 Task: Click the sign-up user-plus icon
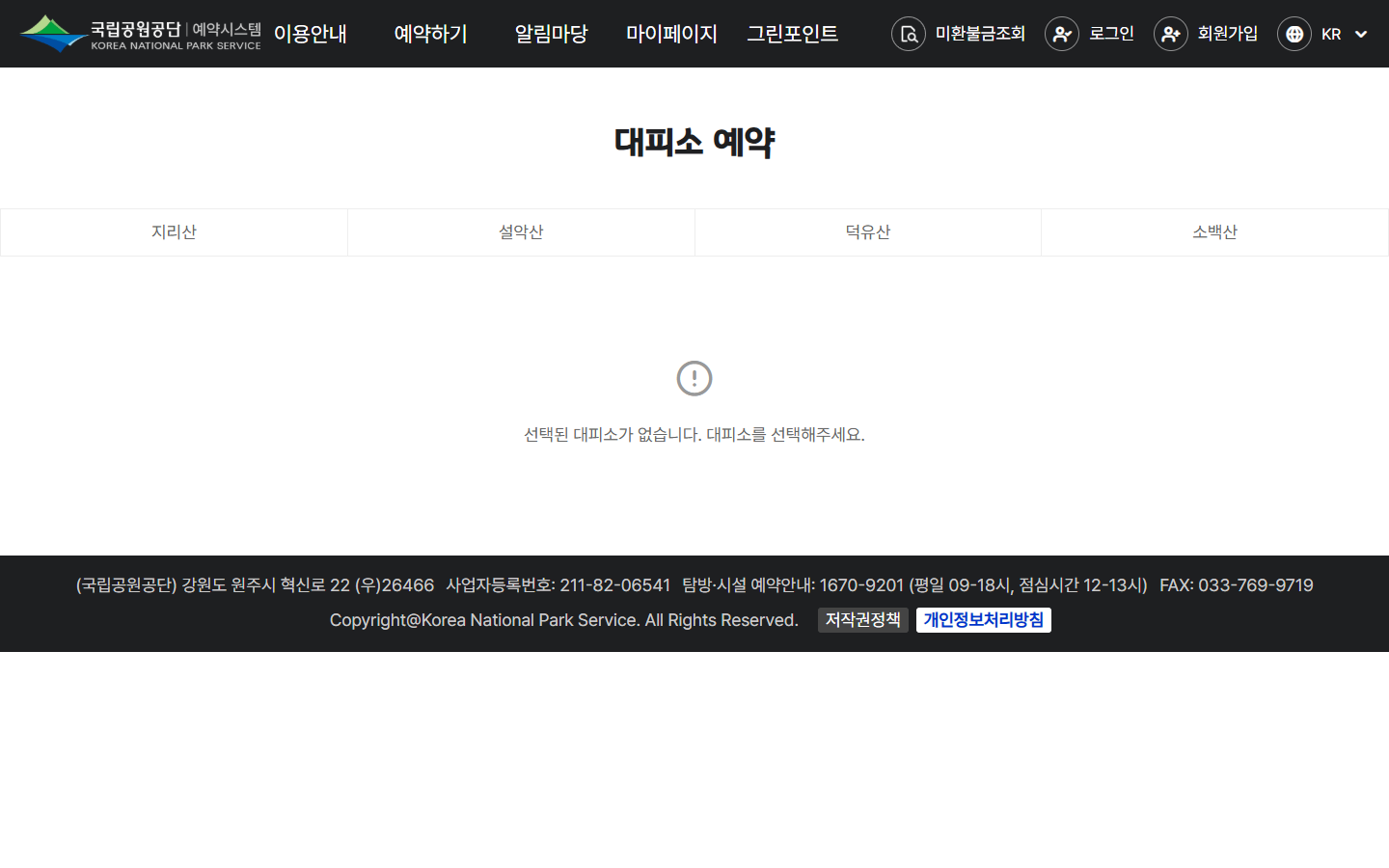click(1171, 34)
